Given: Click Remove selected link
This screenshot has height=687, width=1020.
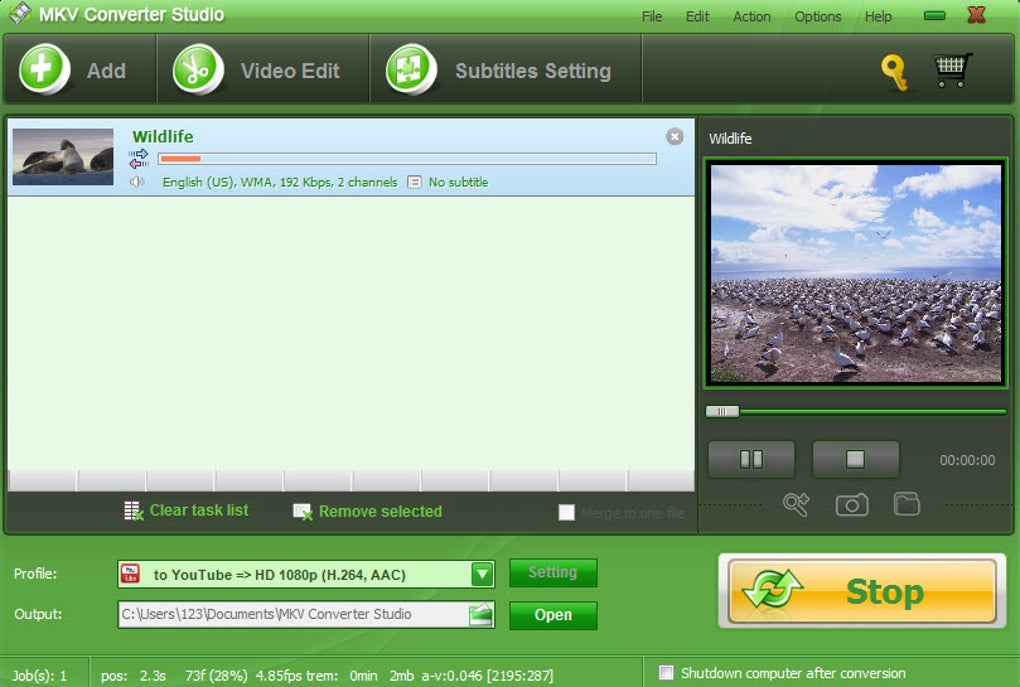Looking at the screenshot, I should (x=381, y=512).
